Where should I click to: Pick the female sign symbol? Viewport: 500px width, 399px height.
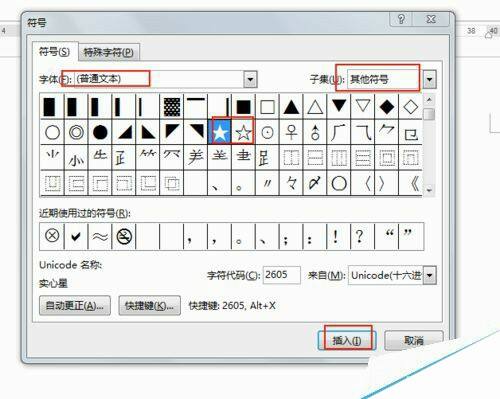click(291, 132)
